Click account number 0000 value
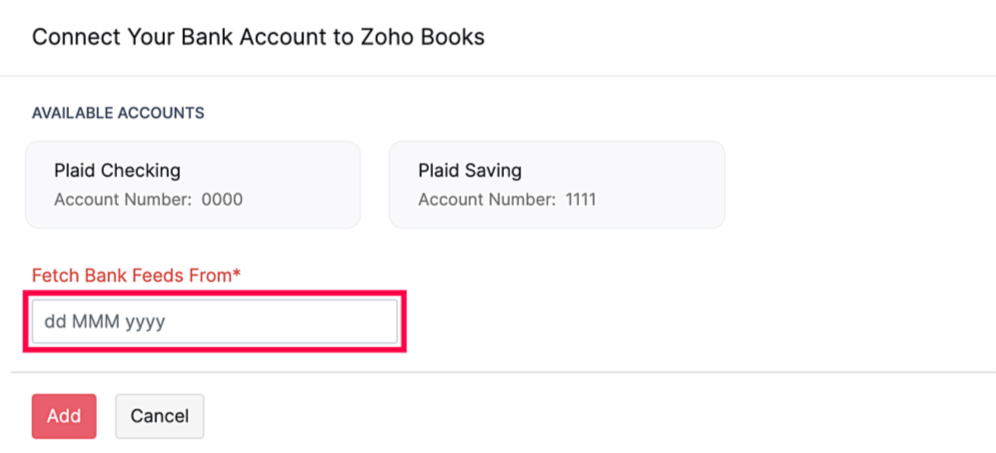This screenshot has height=453, width=996. 222,199
